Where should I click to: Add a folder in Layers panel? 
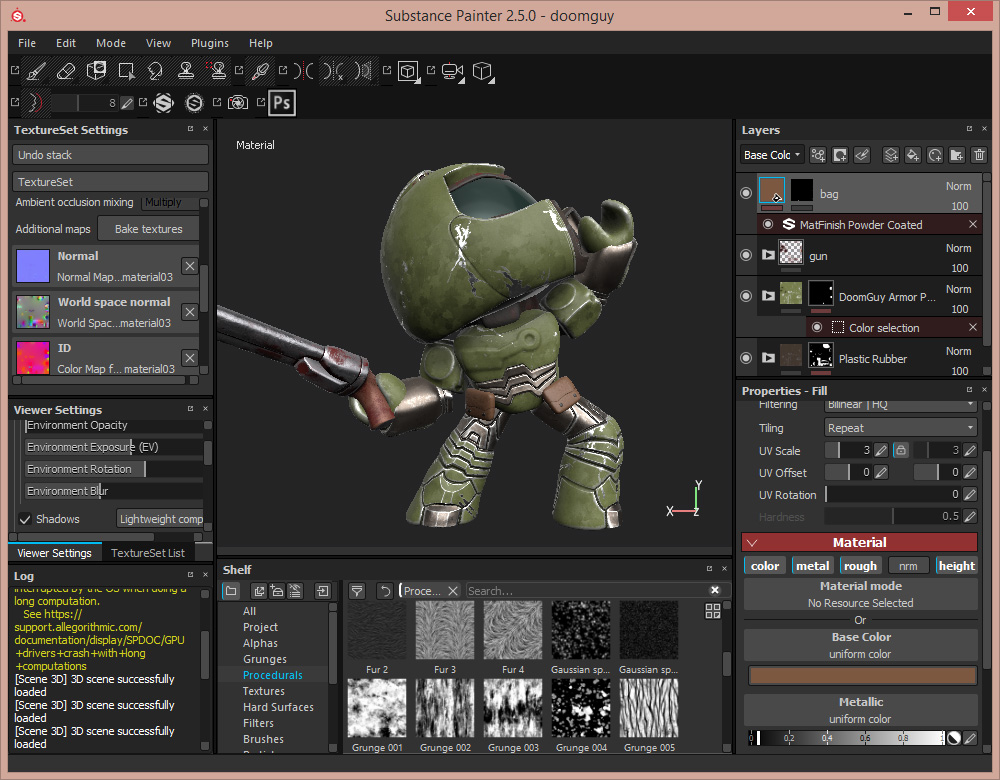tap(957, 155)
